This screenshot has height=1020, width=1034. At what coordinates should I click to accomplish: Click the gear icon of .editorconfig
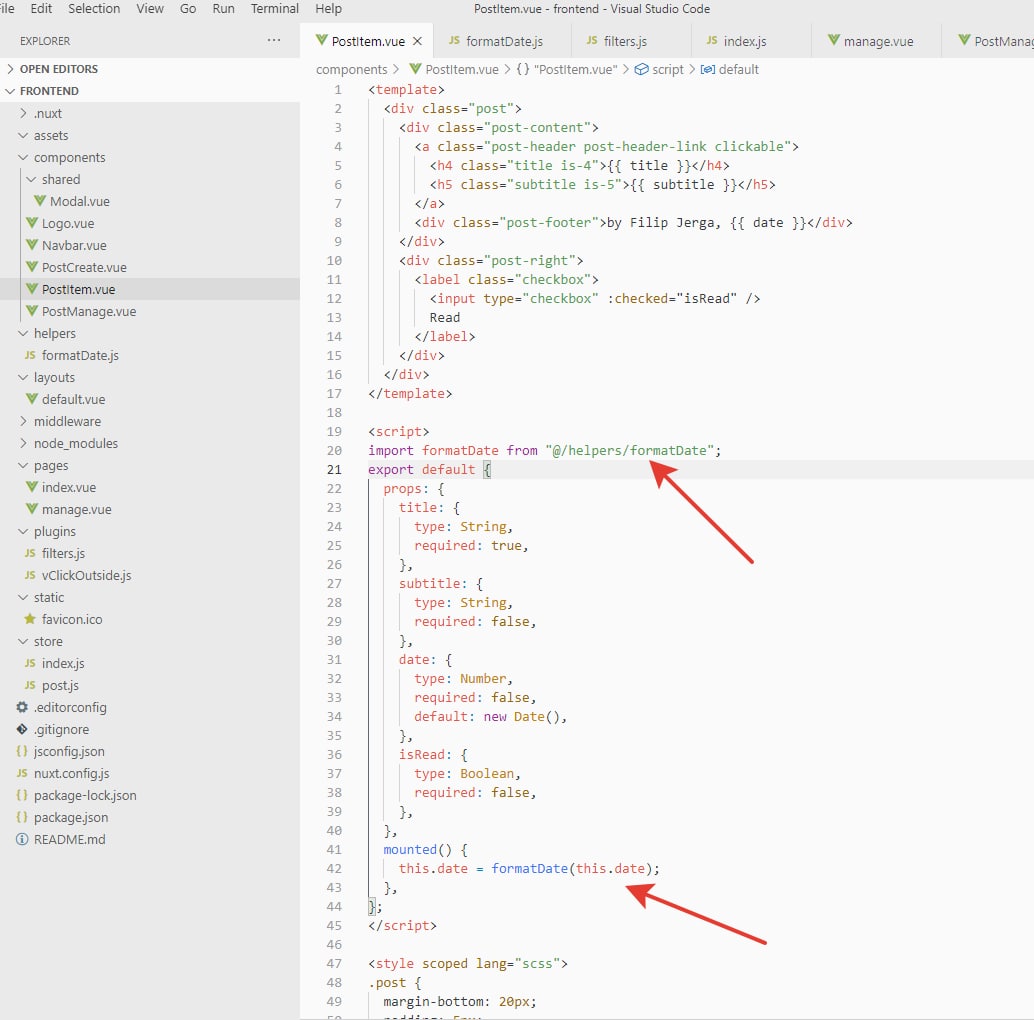tap(22, 707)
